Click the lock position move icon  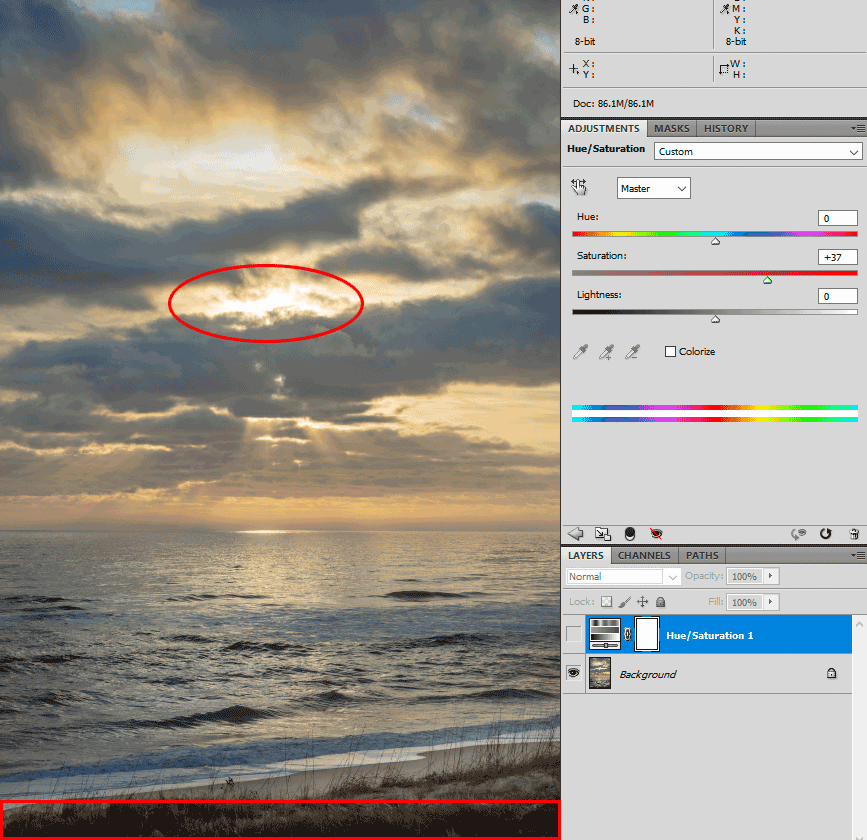(642, 602)
